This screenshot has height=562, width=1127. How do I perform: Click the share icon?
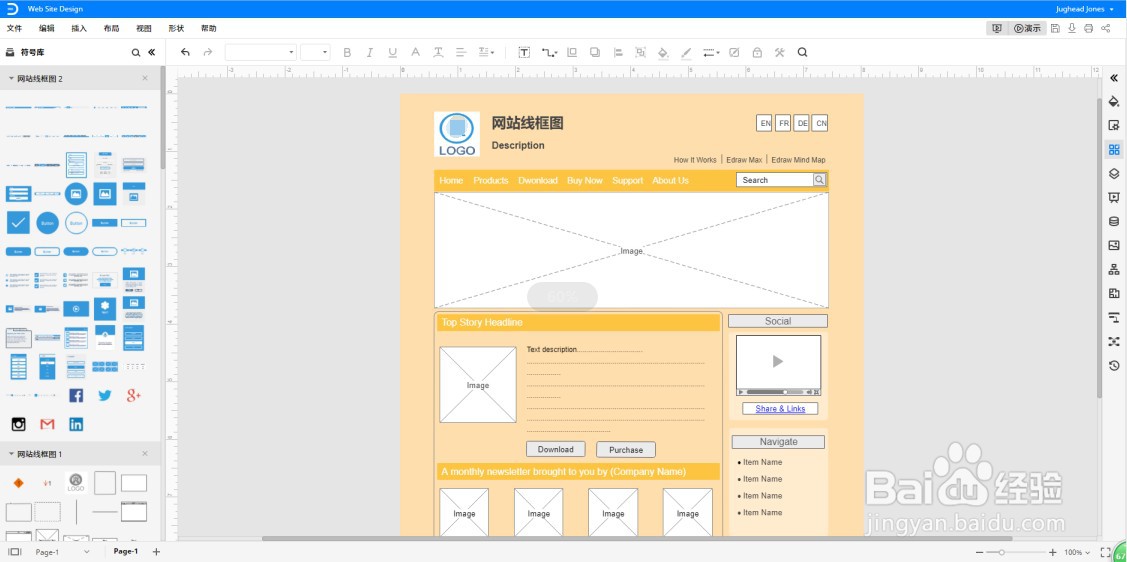[1105, 29]
